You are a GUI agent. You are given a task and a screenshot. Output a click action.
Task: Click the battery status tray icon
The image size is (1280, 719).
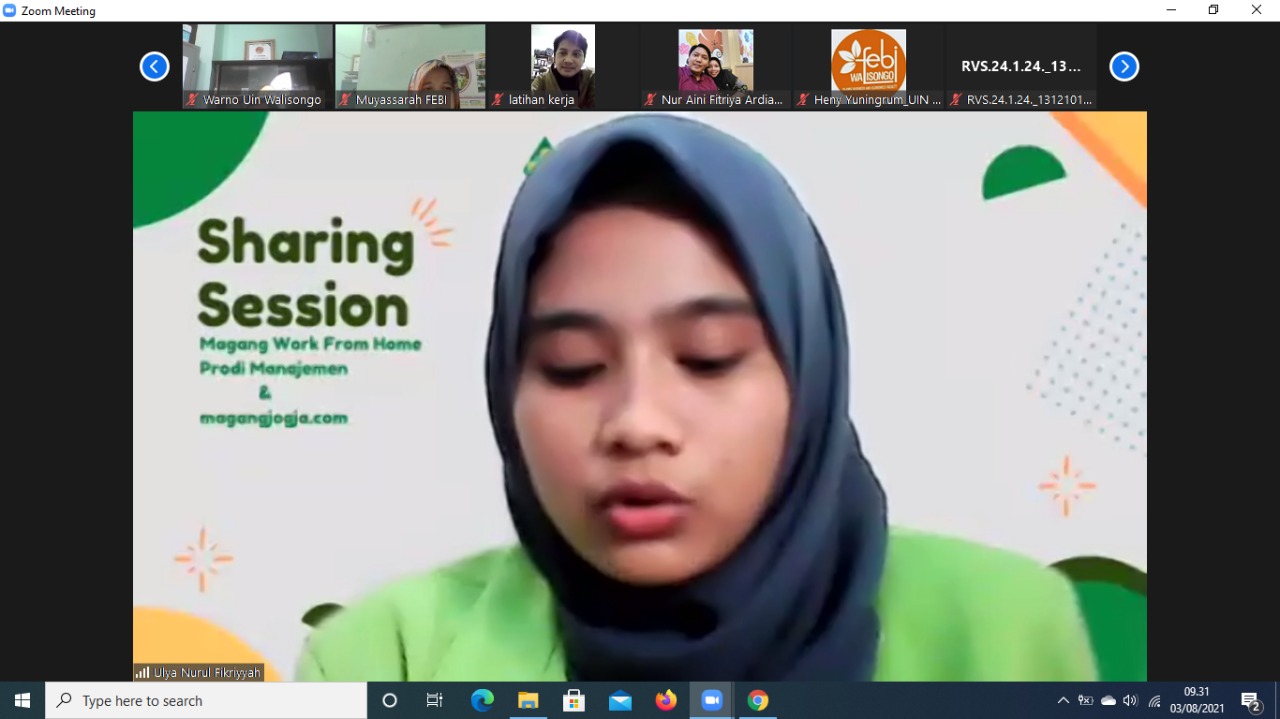(x=1085, y=700)
